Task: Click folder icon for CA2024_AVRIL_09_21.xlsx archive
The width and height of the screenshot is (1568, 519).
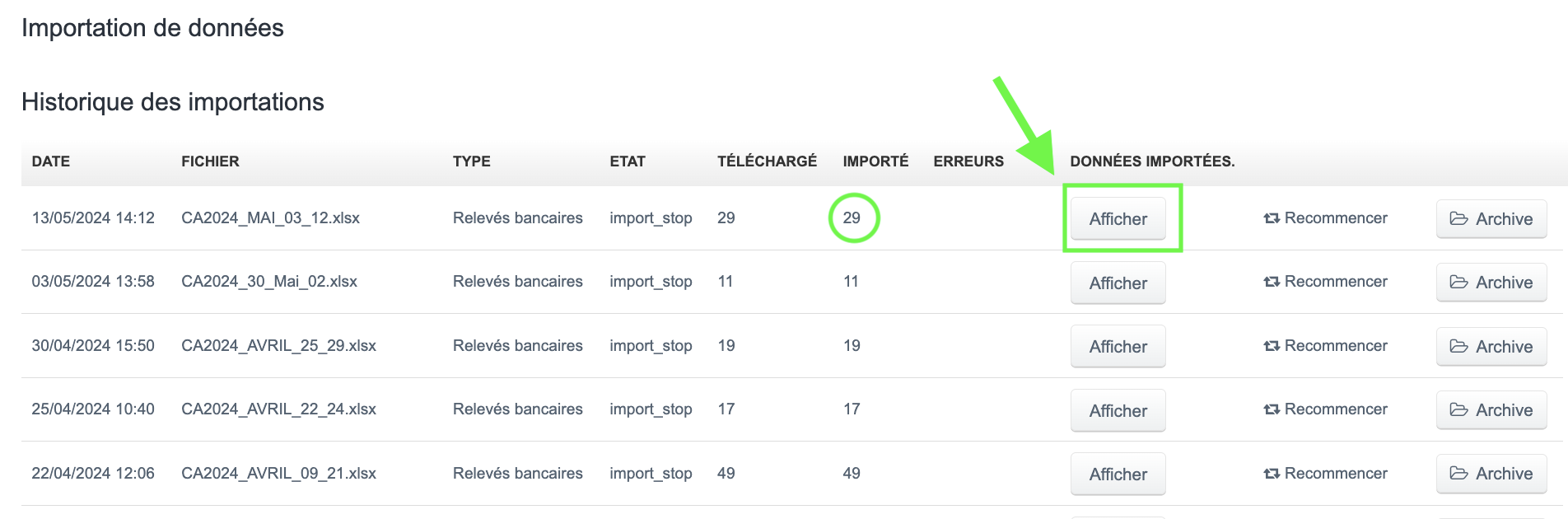Action: tap(1458, 473)
